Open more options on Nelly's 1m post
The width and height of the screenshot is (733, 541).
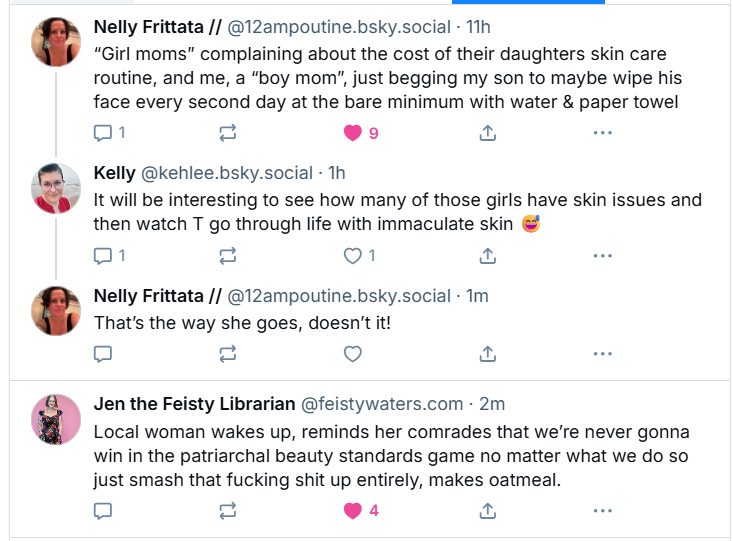(602, 353)
